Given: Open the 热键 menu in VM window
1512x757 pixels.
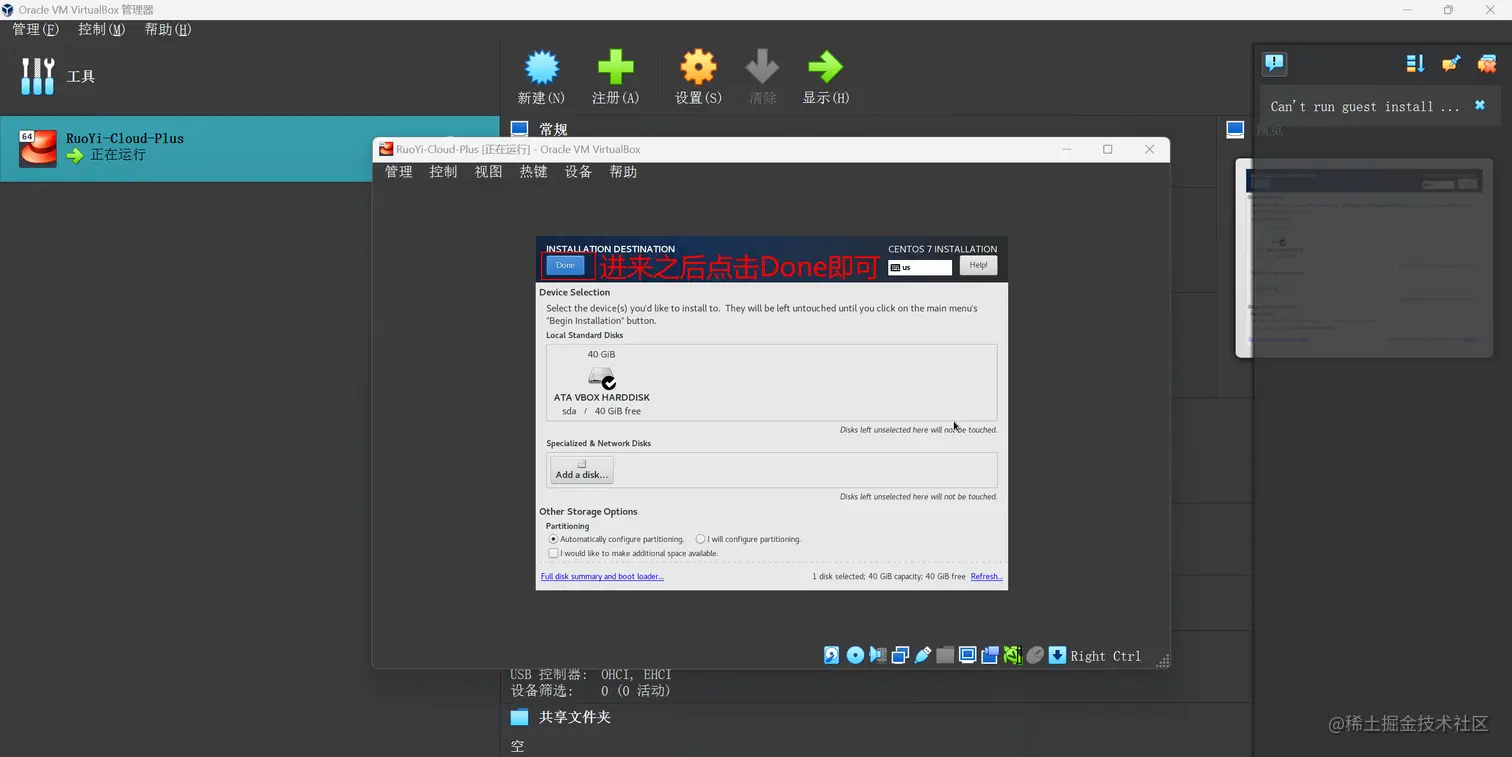Looking at the screenshot, I should pos(533,172).
